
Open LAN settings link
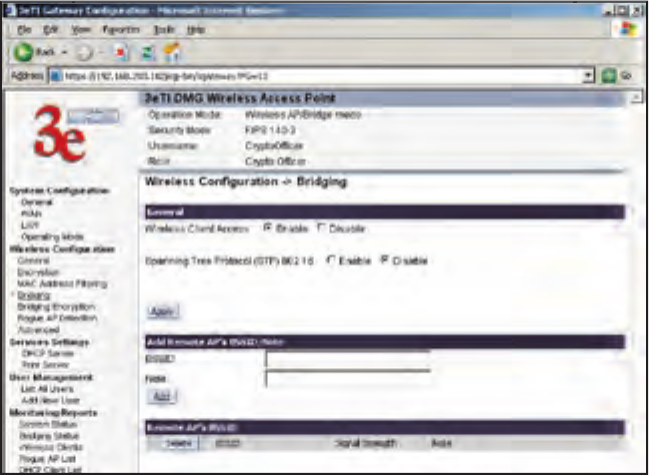30,226
